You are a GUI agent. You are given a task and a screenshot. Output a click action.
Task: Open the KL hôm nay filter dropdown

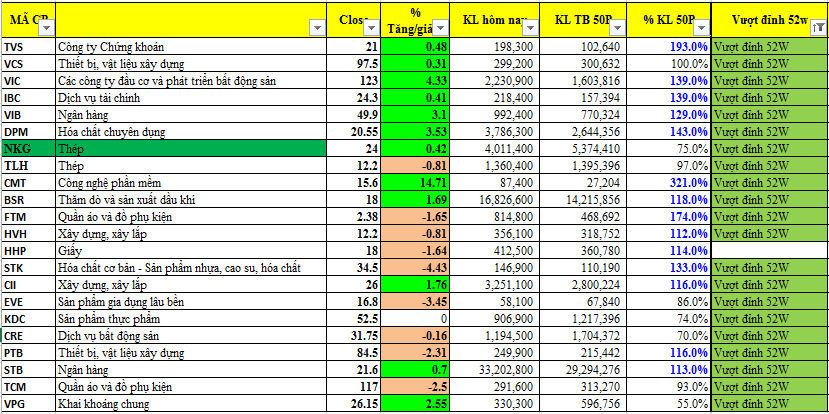(529, 29)
